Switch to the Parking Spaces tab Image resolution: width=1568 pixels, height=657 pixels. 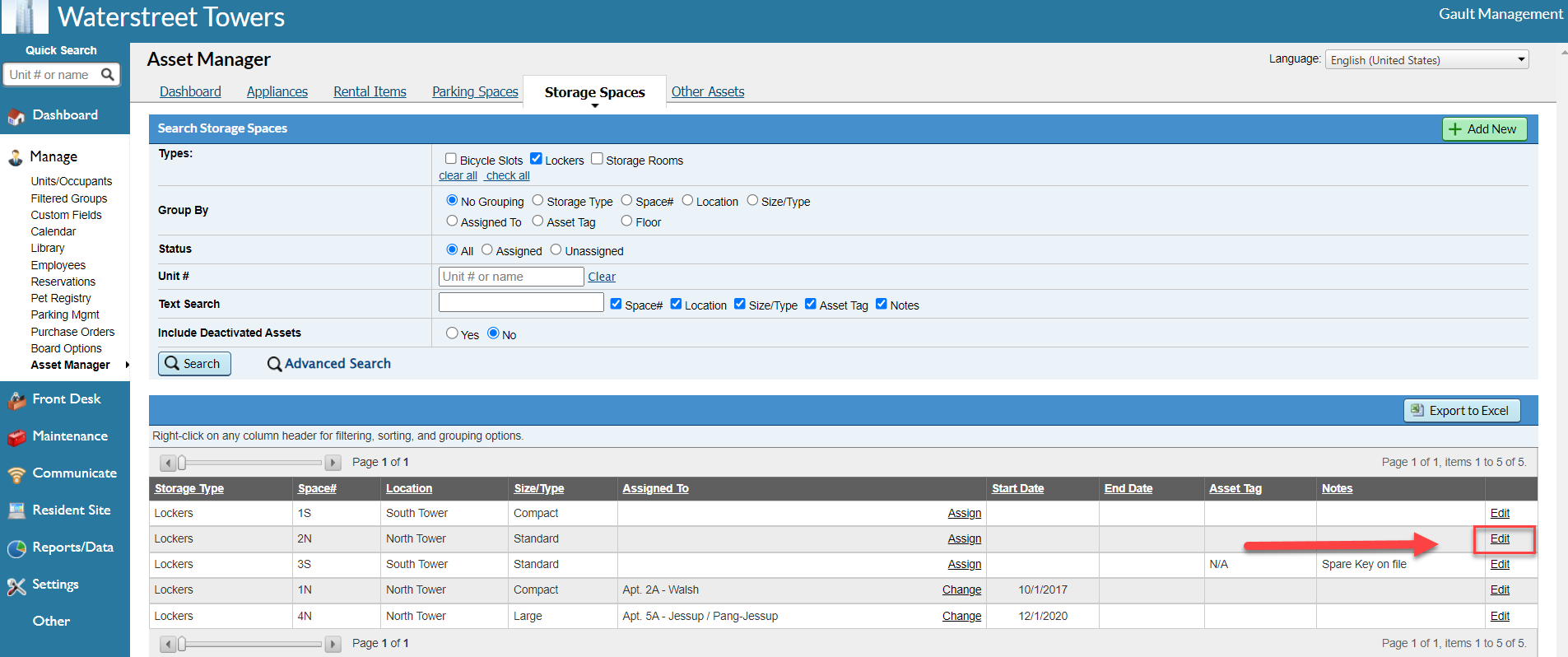click(475, 91)
